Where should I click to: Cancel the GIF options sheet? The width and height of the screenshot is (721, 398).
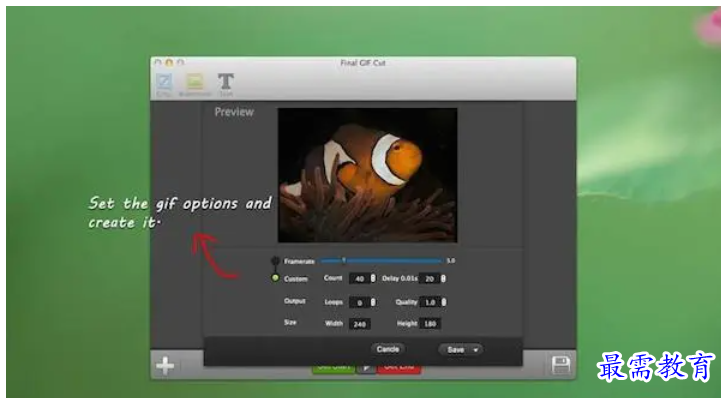point(388,349)
